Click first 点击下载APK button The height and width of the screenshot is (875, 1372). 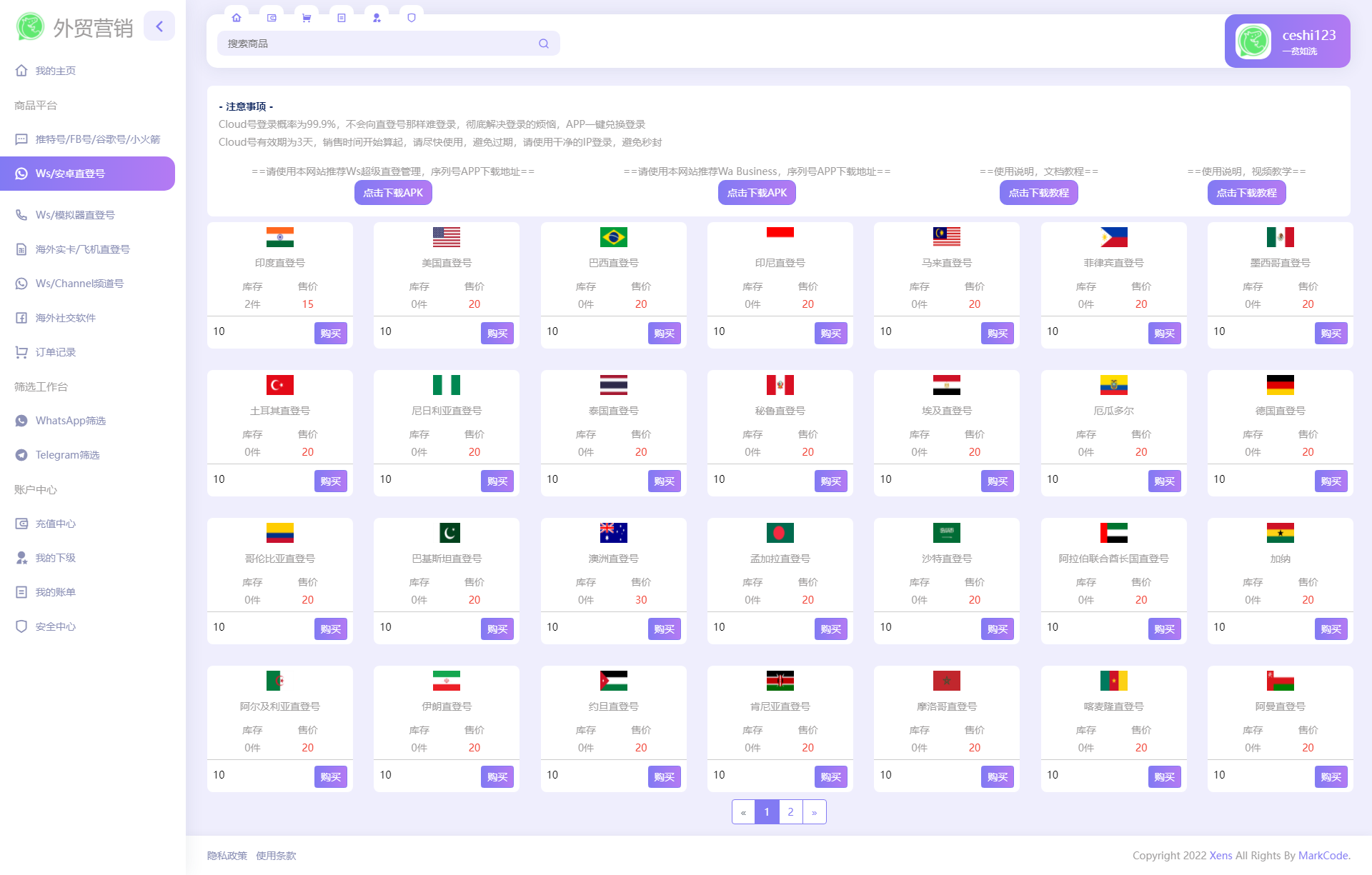coord(393,193)
